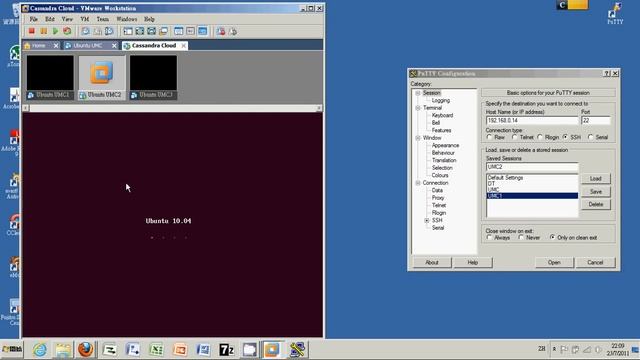This screenshot has height=360, width=640.
Task: Open 7-Zip from the taskbar
Action: click(x=226, y=349)
